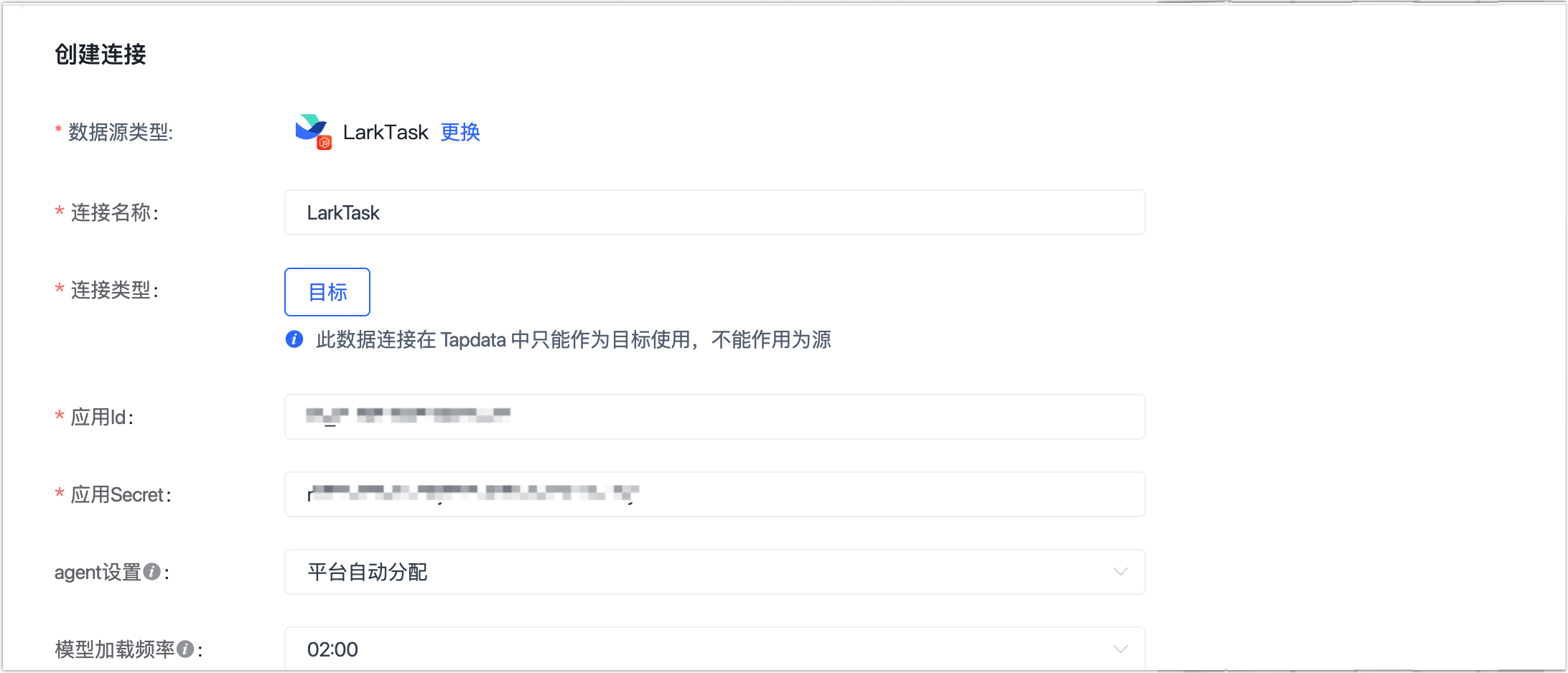This screenshot has width=1568, height=673.
Task: Select the 目标 connection type button
Action: click(x=327, y=292)
